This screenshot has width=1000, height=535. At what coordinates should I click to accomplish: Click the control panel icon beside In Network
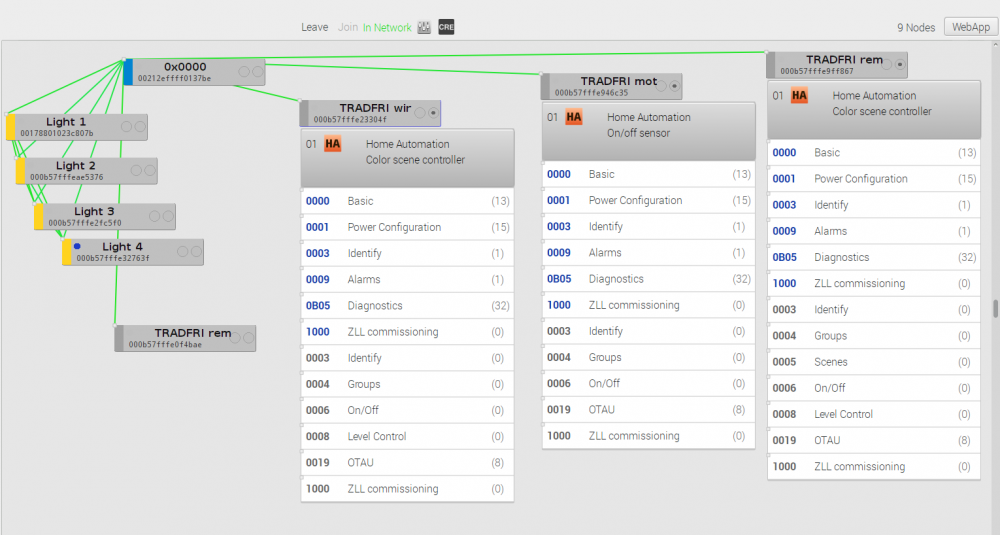coord(424,27)
